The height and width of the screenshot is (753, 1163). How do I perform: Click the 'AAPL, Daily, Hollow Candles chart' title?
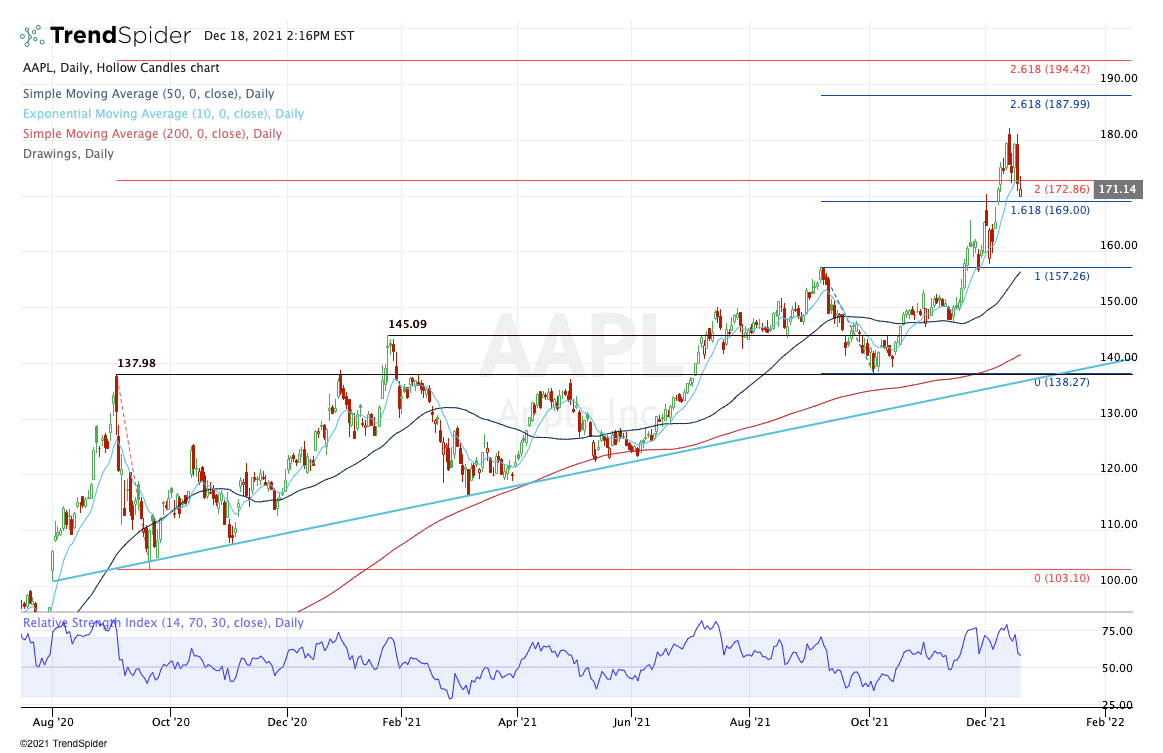121,68
